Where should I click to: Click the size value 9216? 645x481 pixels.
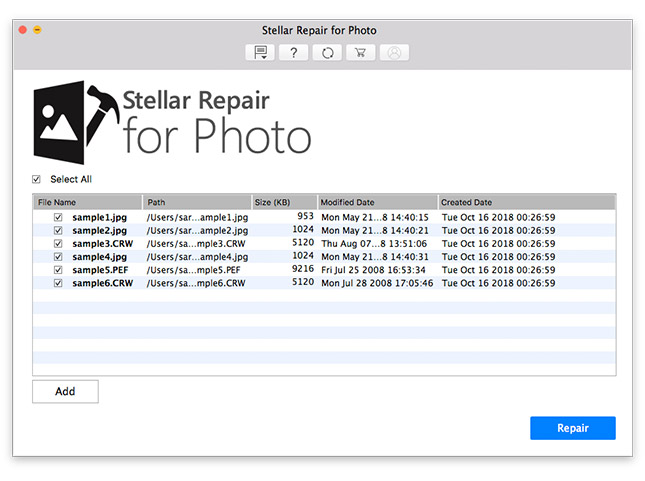coord(303,269)
